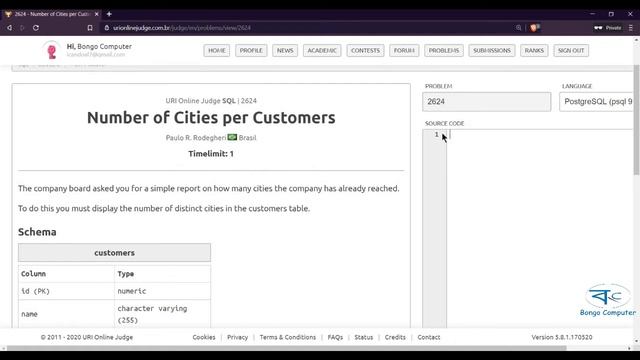The image size is (640, 360).
Task: Click the Private window indicator
Action: point(608,28)
